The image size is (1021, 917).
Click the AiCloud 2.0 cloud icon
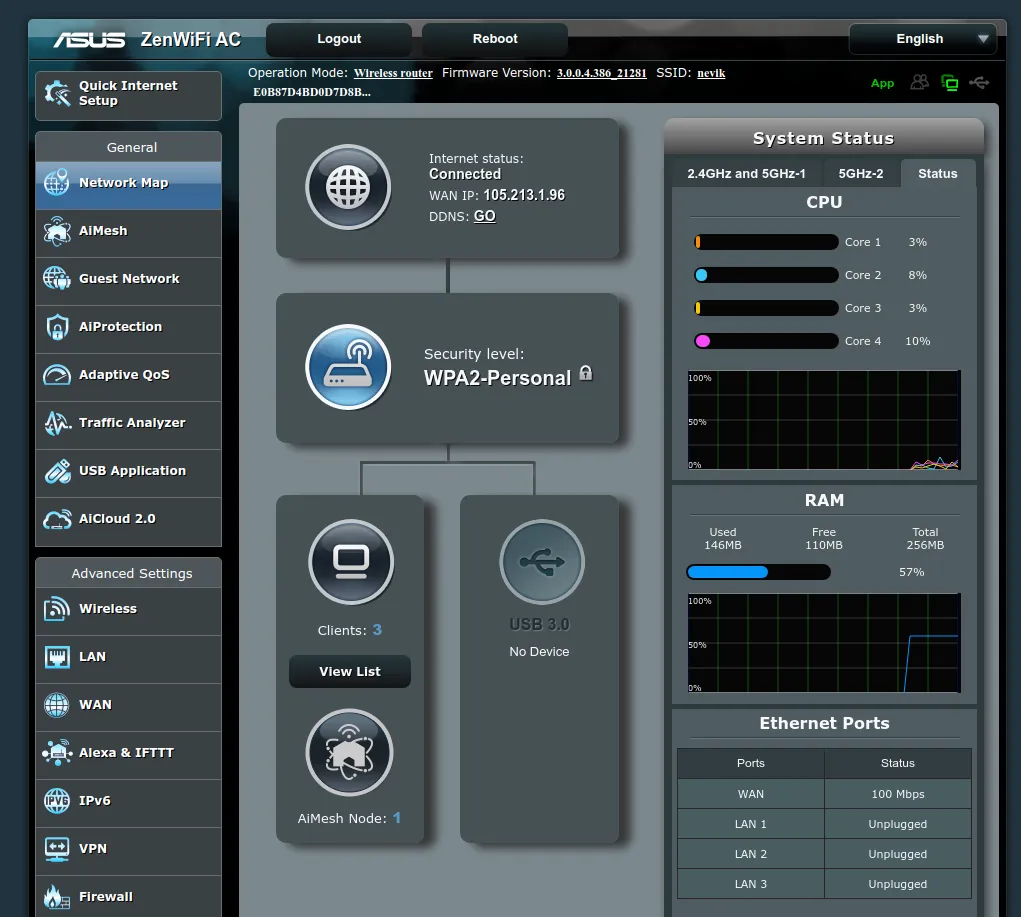click(x=57, y=519)
